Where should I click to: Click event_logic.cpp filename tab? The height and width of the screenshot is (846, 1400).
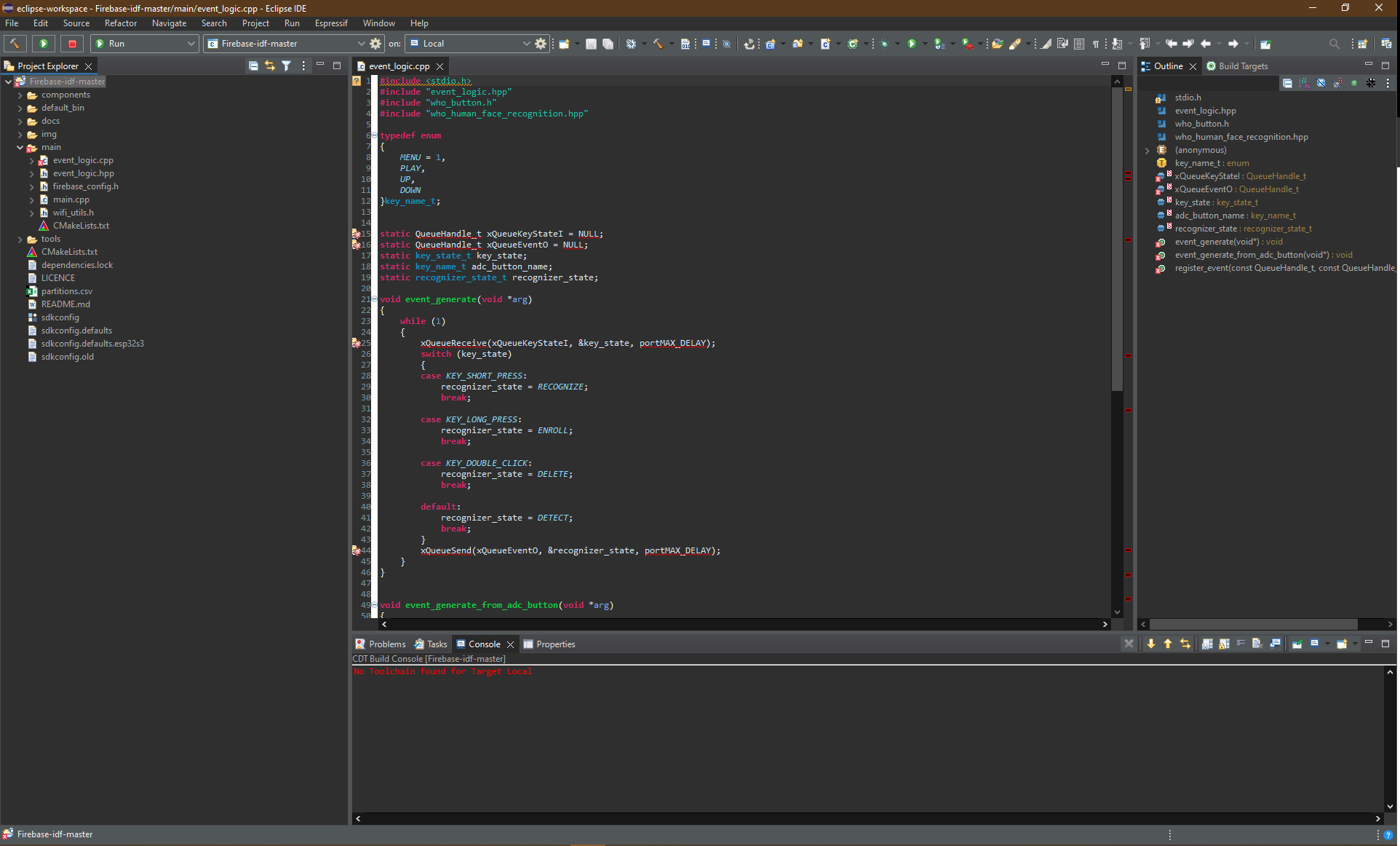click(398, 66)
